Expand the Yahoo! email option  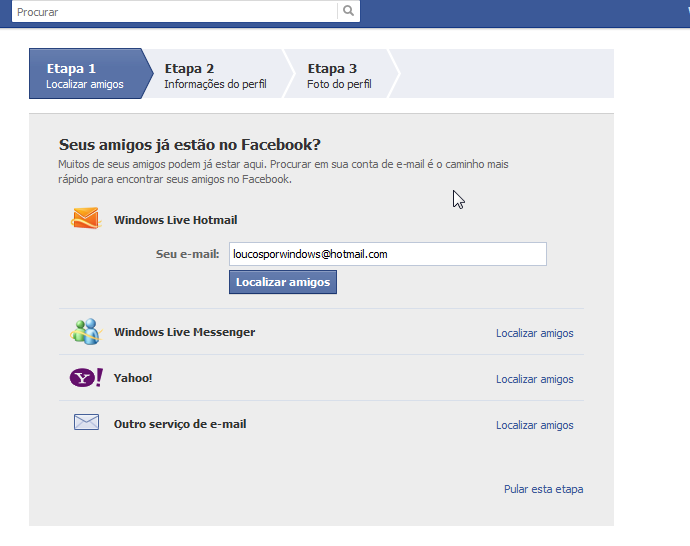pos(133,378)
